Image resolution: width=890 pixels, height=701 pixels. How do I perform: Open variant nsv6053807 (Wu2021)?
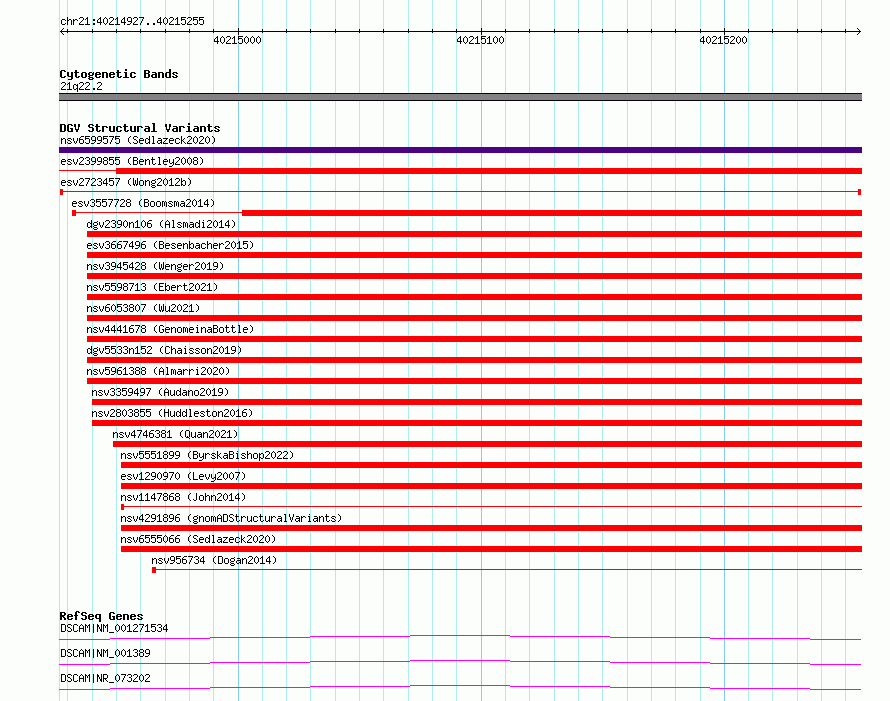coord(143,308)
